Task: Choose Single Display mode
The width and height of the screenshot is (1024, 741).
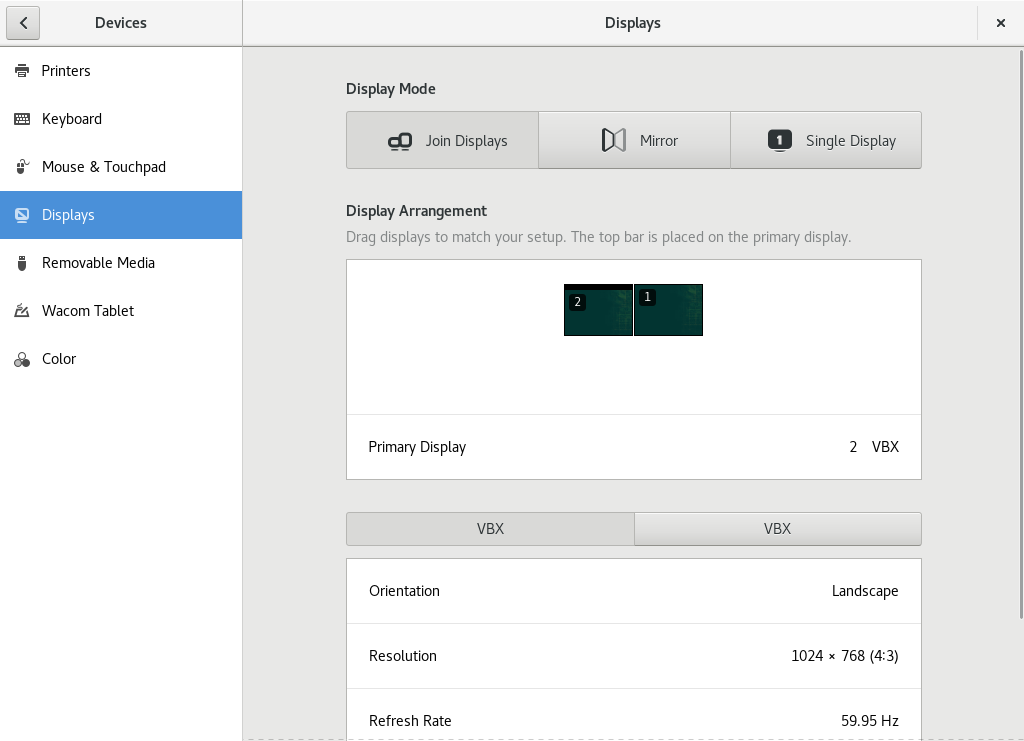Action: 826,141
